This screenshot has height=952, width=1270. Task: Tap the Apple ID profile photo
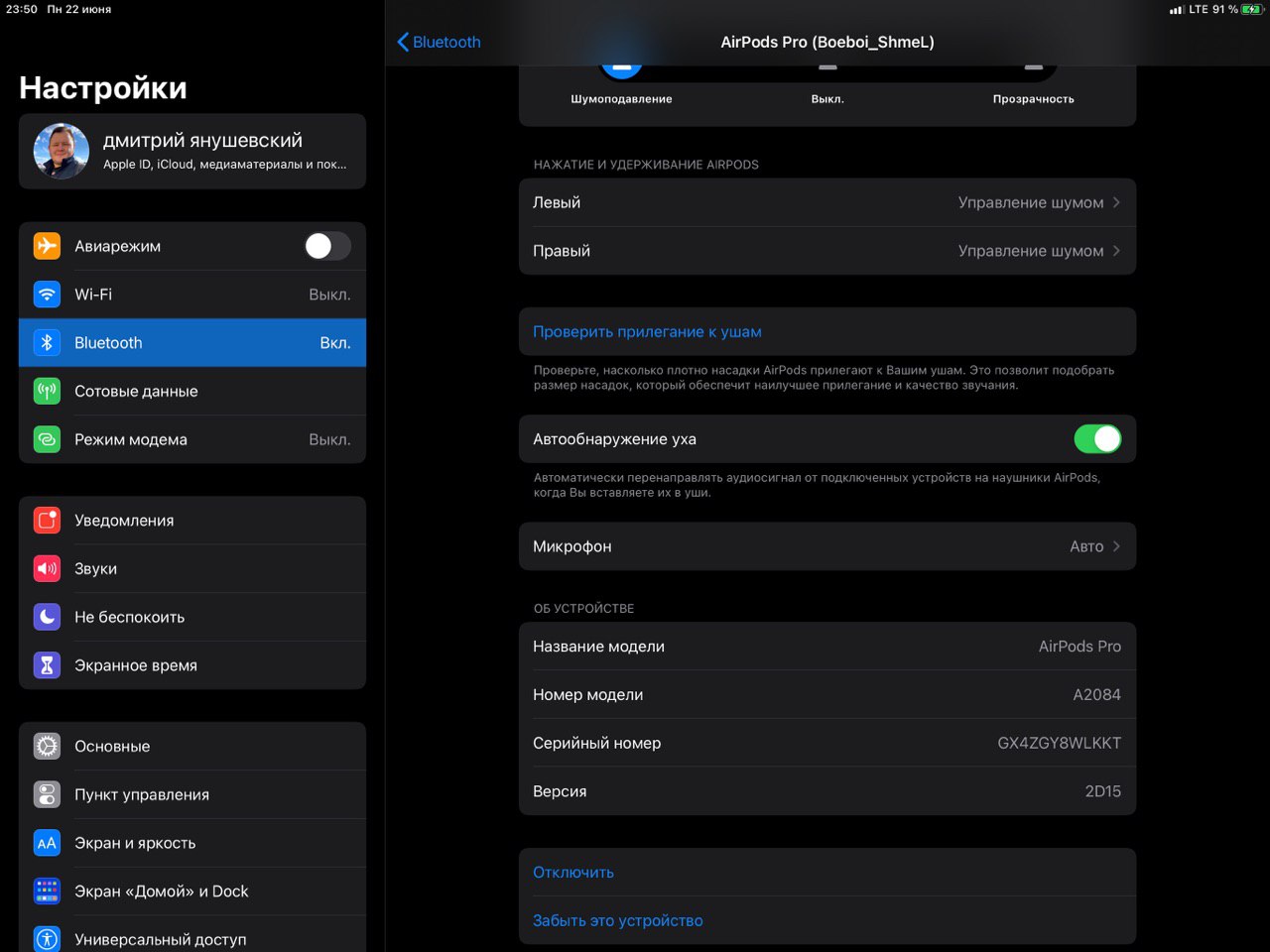point(62,151)
